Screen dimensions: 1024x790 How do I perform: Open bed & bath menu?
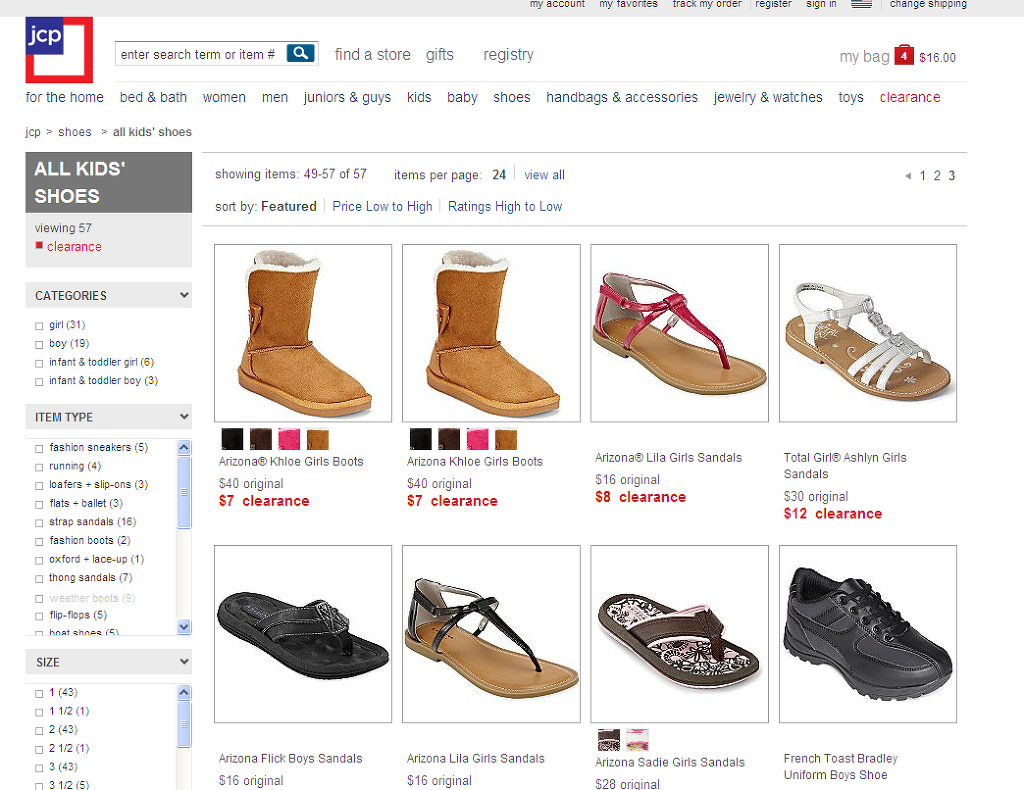tap(153, 97)
